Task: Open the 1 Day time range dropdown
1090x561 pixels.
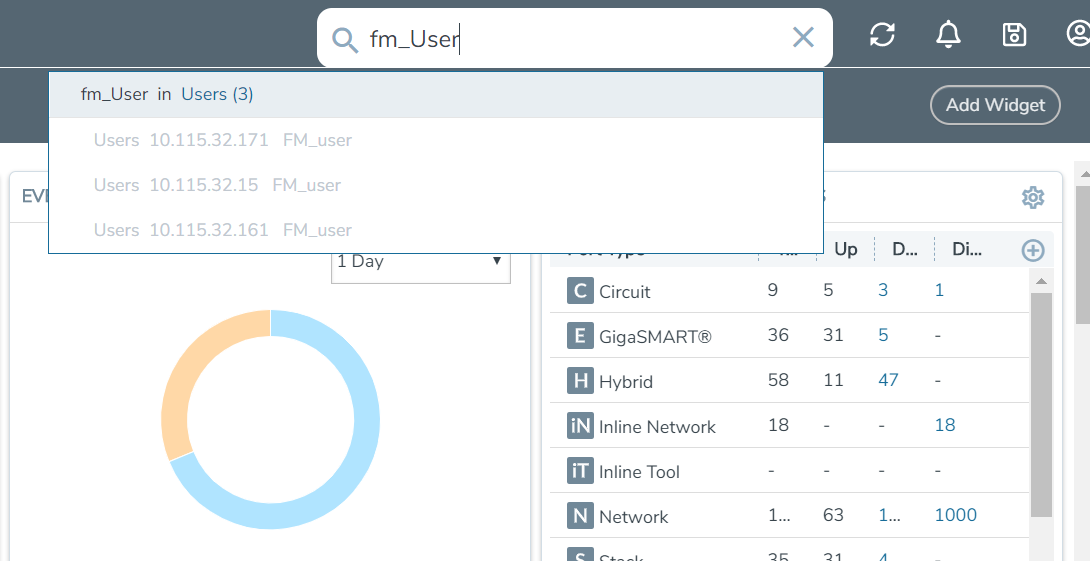Action: click(421, 262)
